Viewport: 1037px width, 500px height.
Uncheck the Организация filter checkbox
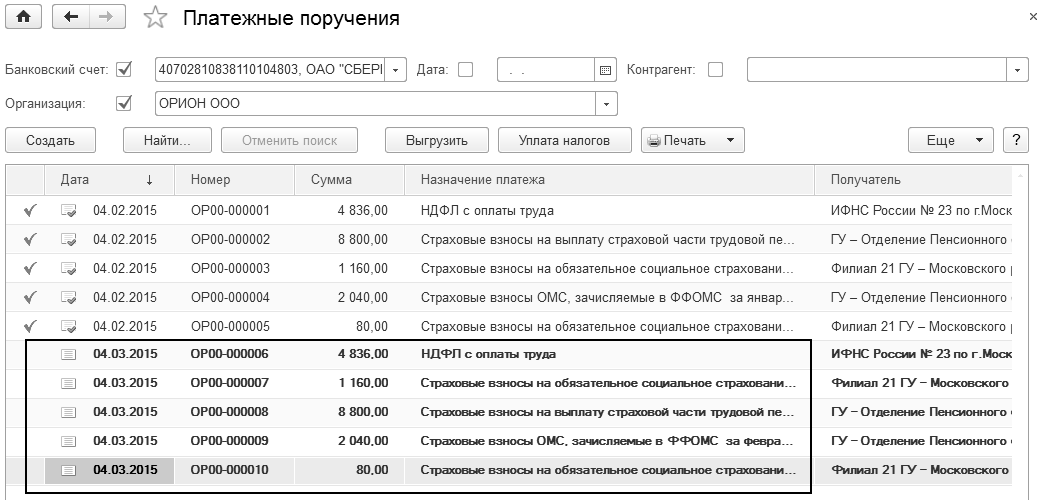[125, 103]
